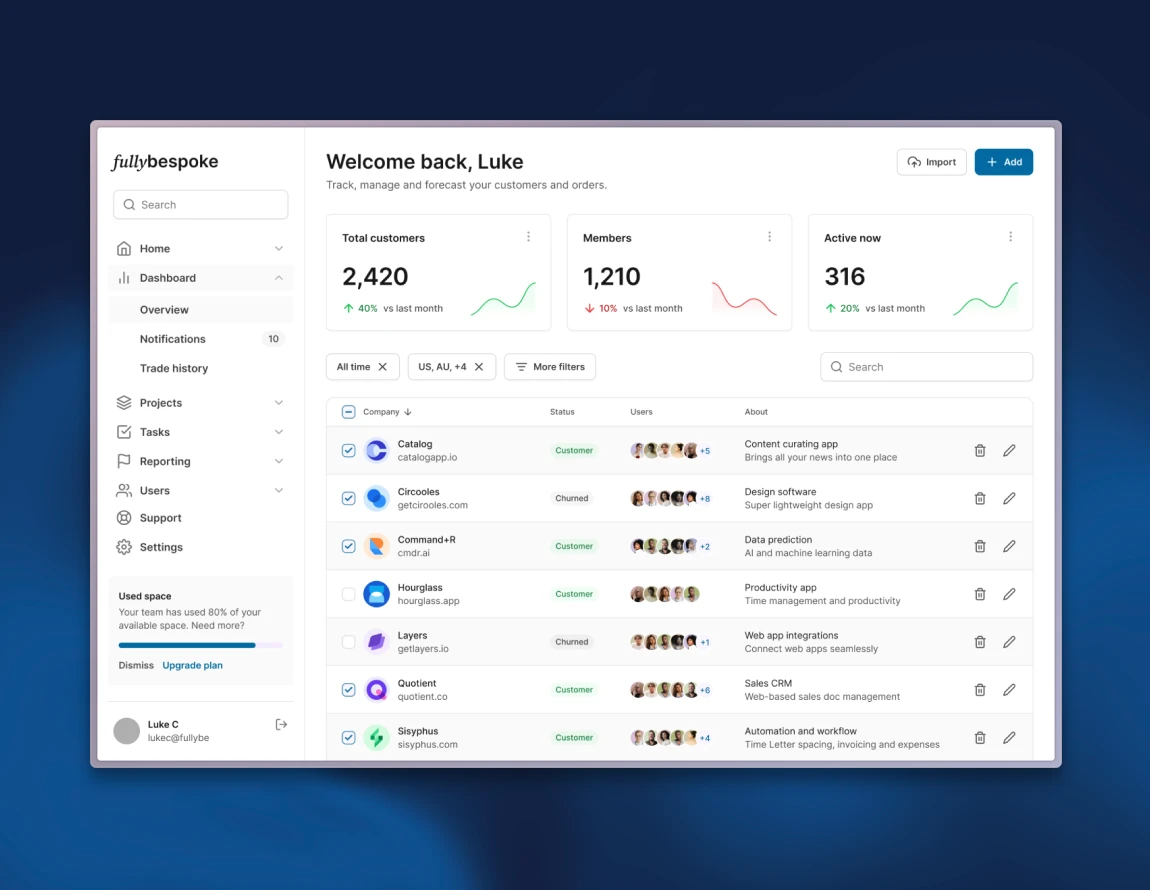Viewport: 1150px width, 890px height.
Task: Click the Churned status on Circooles row
Action: click(571, 498)
